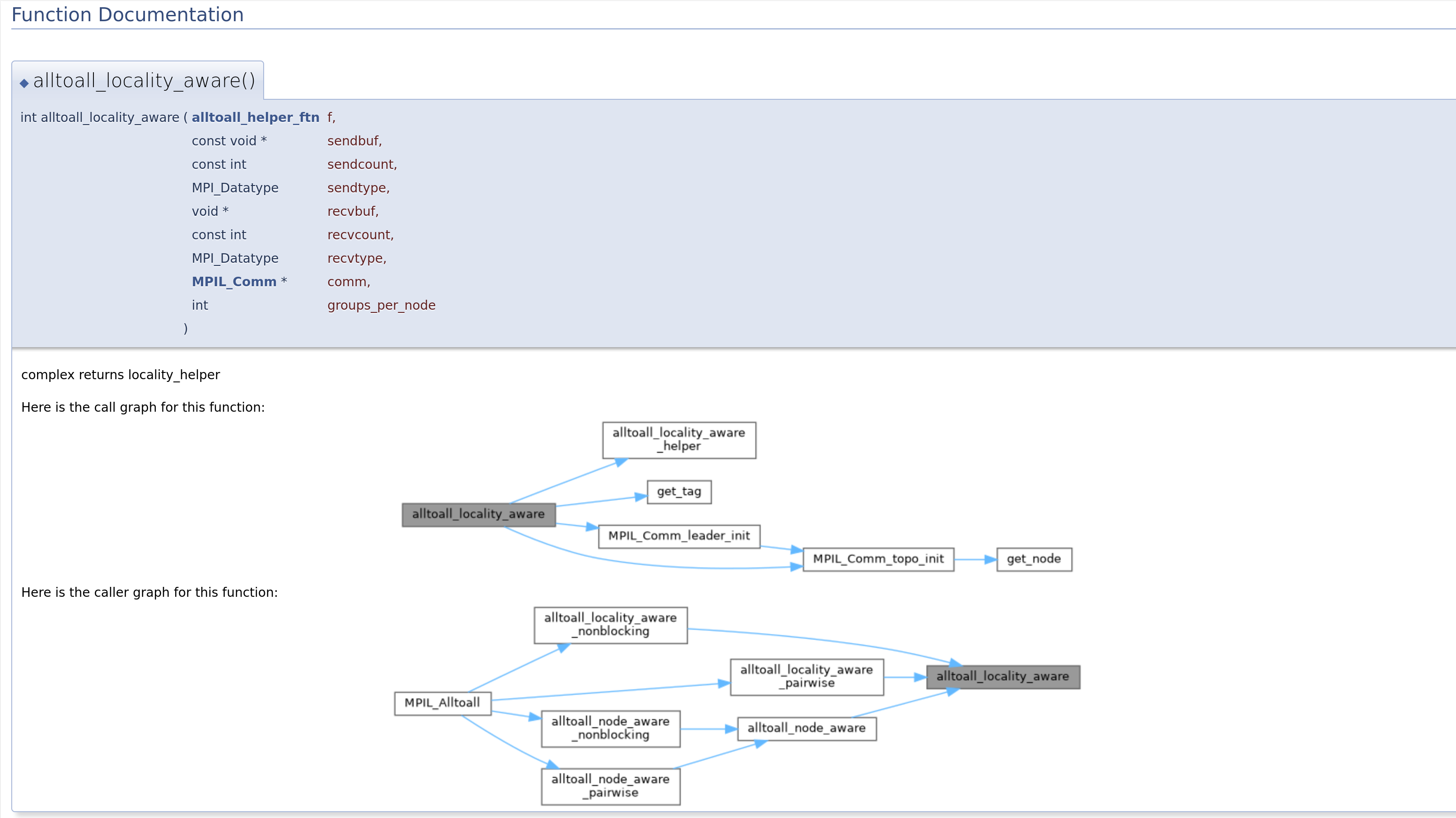Open the alltoall_helper_ftn type link
Image resolution: width=1456 pixels, height=818 pixels.
(256, 117)
